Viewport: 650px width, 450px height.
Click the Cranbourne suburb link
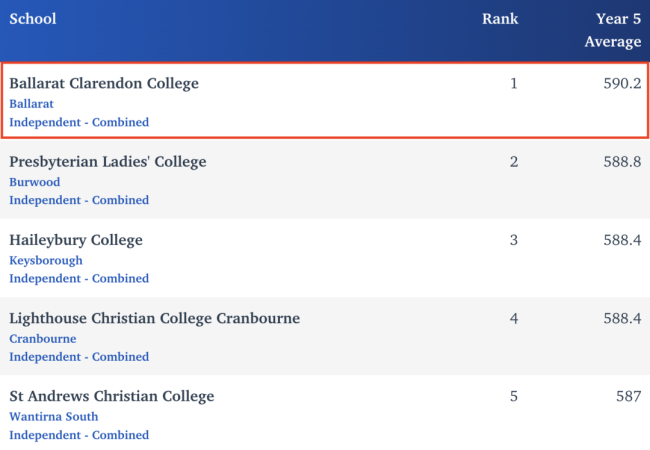coord(43,338)
